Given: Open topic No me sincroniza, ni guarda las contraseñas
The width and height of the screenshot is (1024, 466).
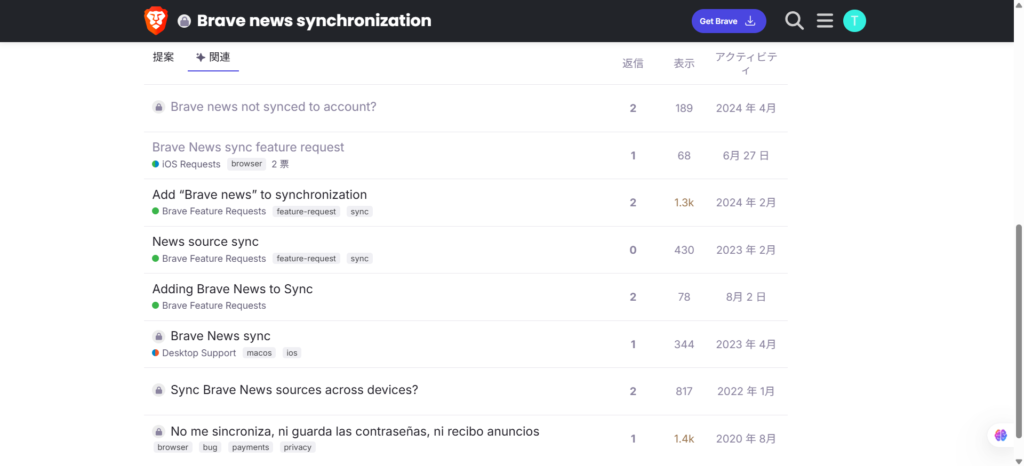Looking at the screenshot, I should click(x=355, y=431).
